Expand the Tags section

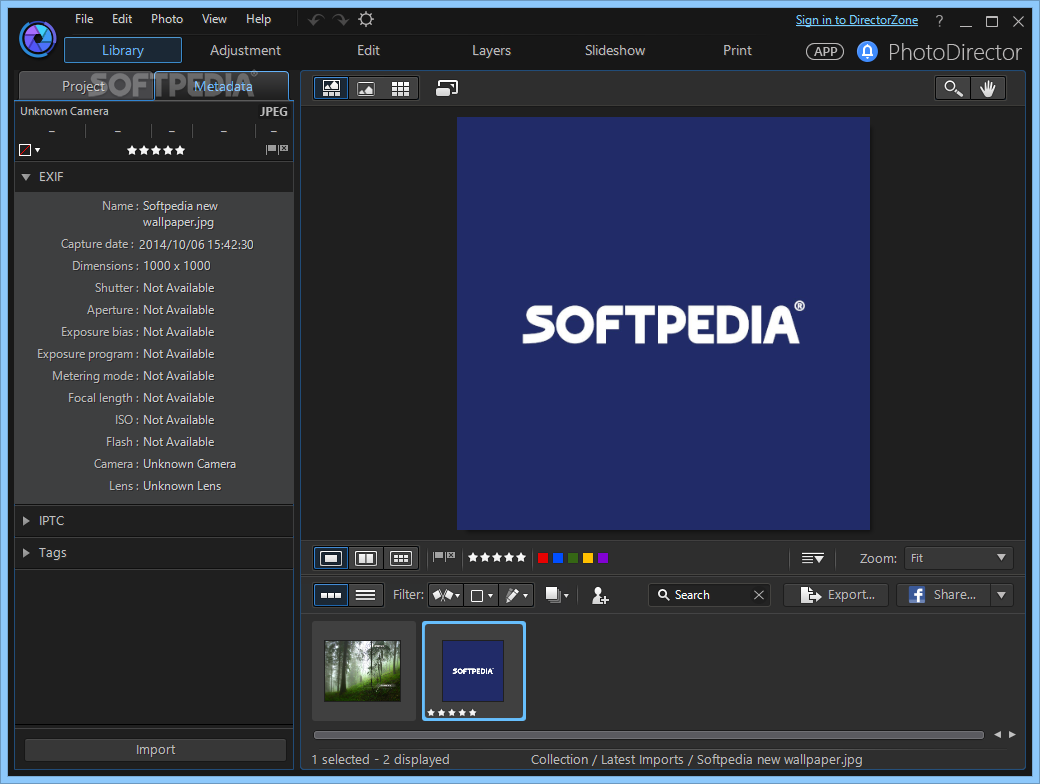[x=26, y=553]
